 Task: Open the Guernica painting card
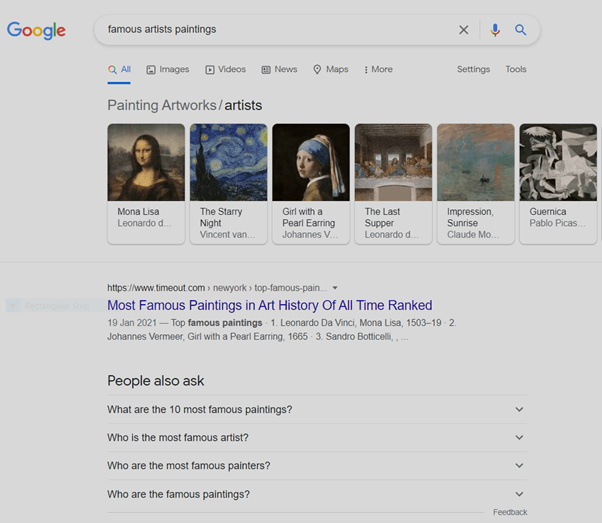click(557, 163)
